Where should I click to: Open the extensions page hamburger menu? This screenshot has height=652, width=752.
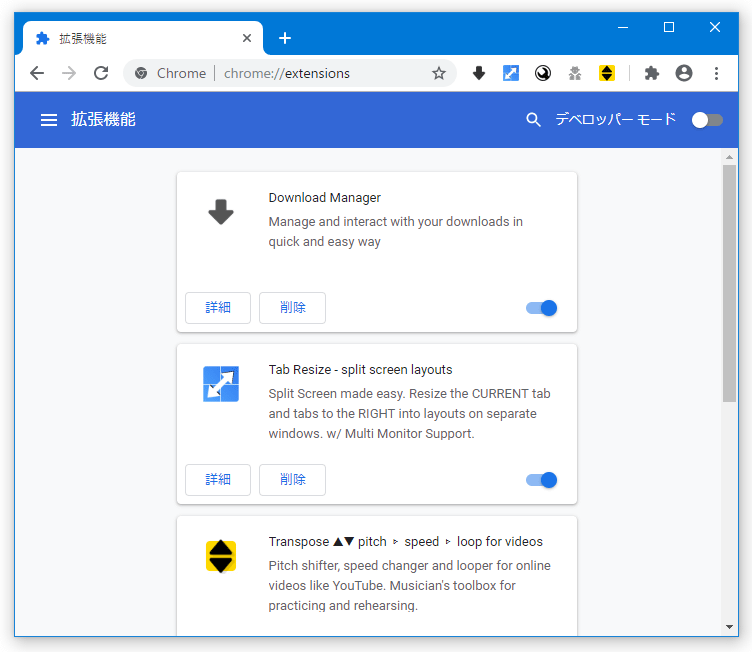pos(49,120)
